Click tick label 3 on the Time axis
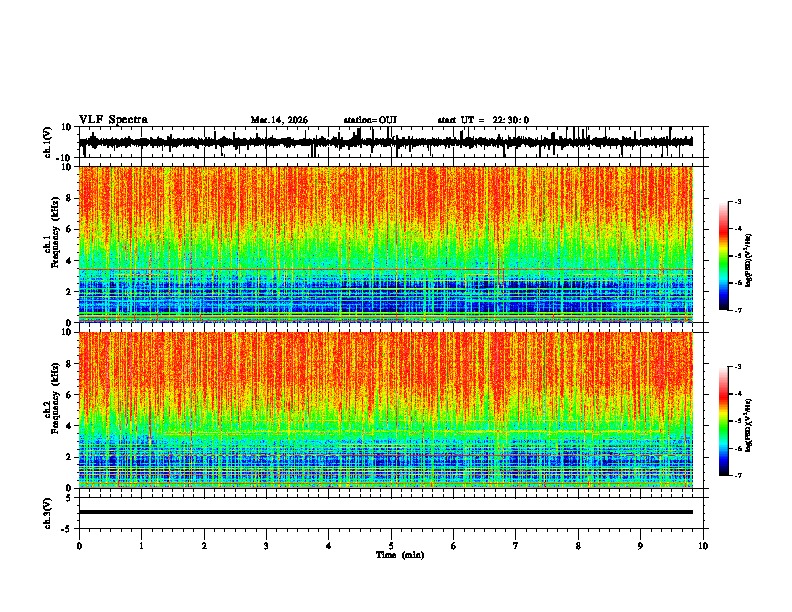The width and height of the screenshot is (792, 612). pyautogui.click(x=266, y=546)
